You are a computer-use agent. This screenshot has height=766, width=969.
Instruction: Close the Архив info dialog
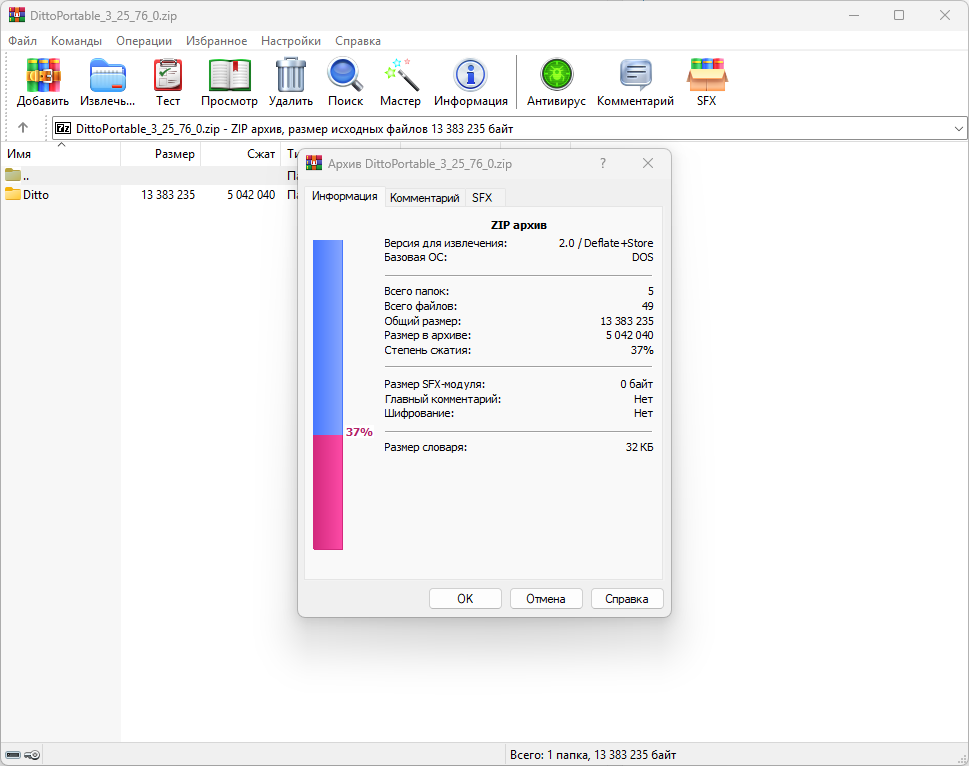pos(648,163)
